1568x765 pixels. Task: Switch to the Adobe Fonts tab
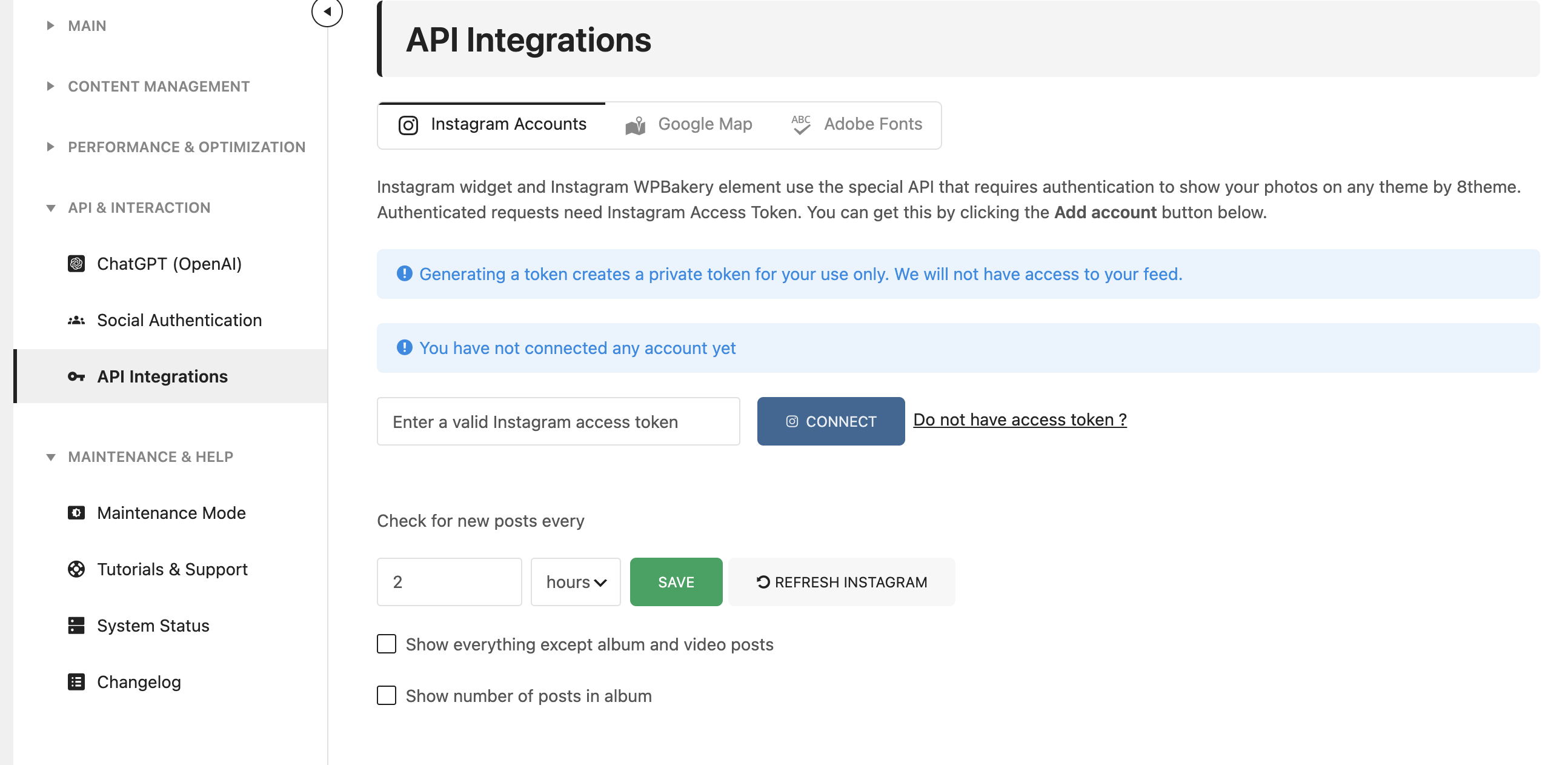[857, 125]
